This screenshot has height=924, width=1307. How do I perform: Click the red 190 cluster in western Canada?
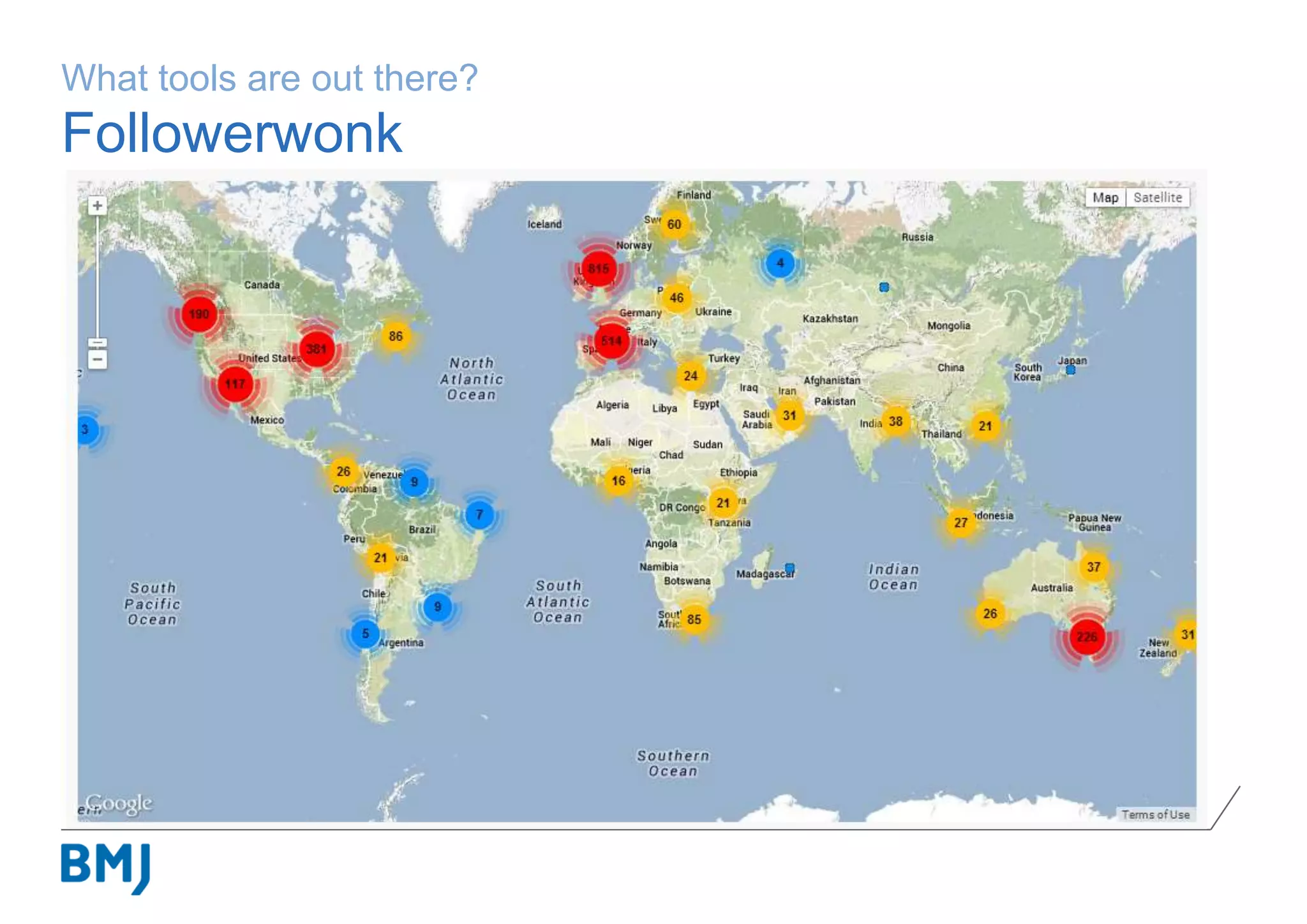199,314
